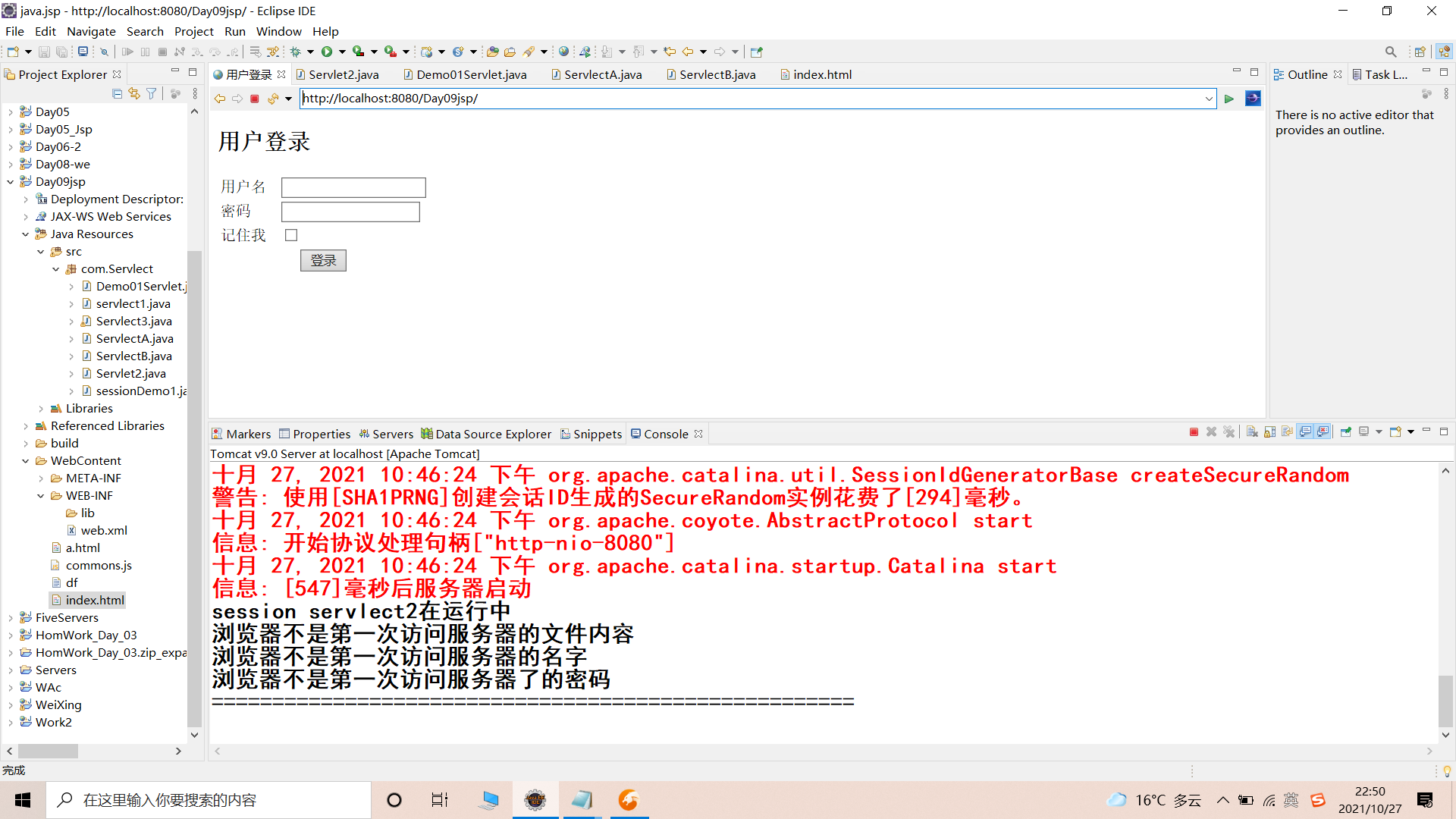Screen dimensions: 1456x819
Task: Terminate the server with red console stop button
Action: pos(1194,432)
